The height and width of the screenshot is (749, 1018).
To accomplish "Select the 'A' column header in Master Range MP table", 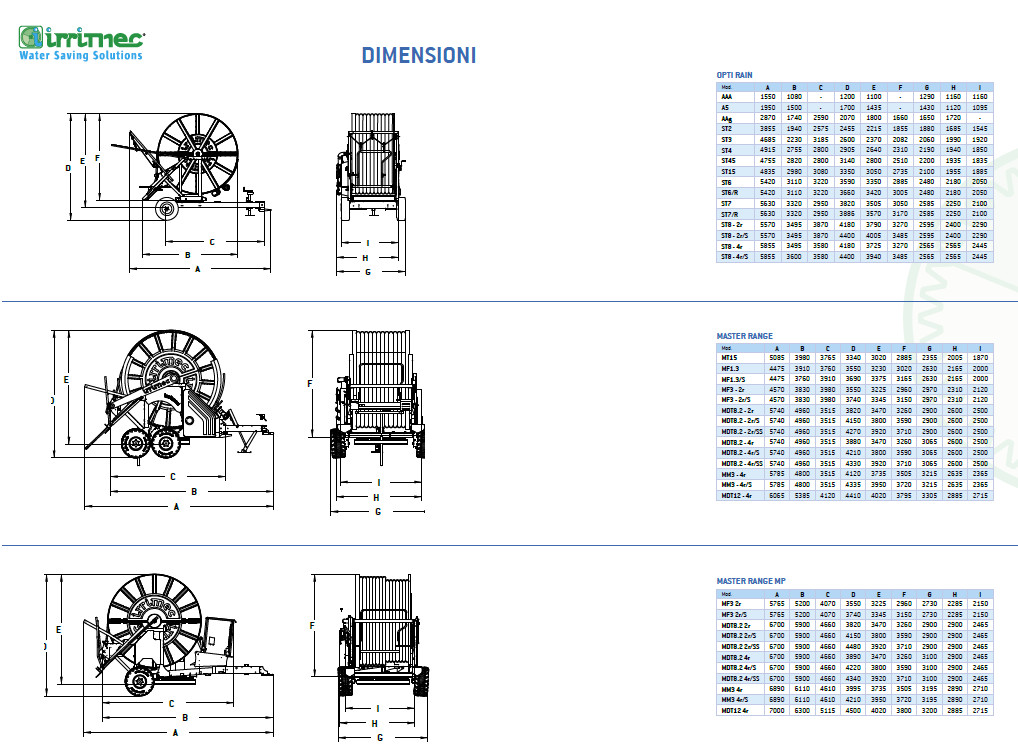I will coord(776,595).
